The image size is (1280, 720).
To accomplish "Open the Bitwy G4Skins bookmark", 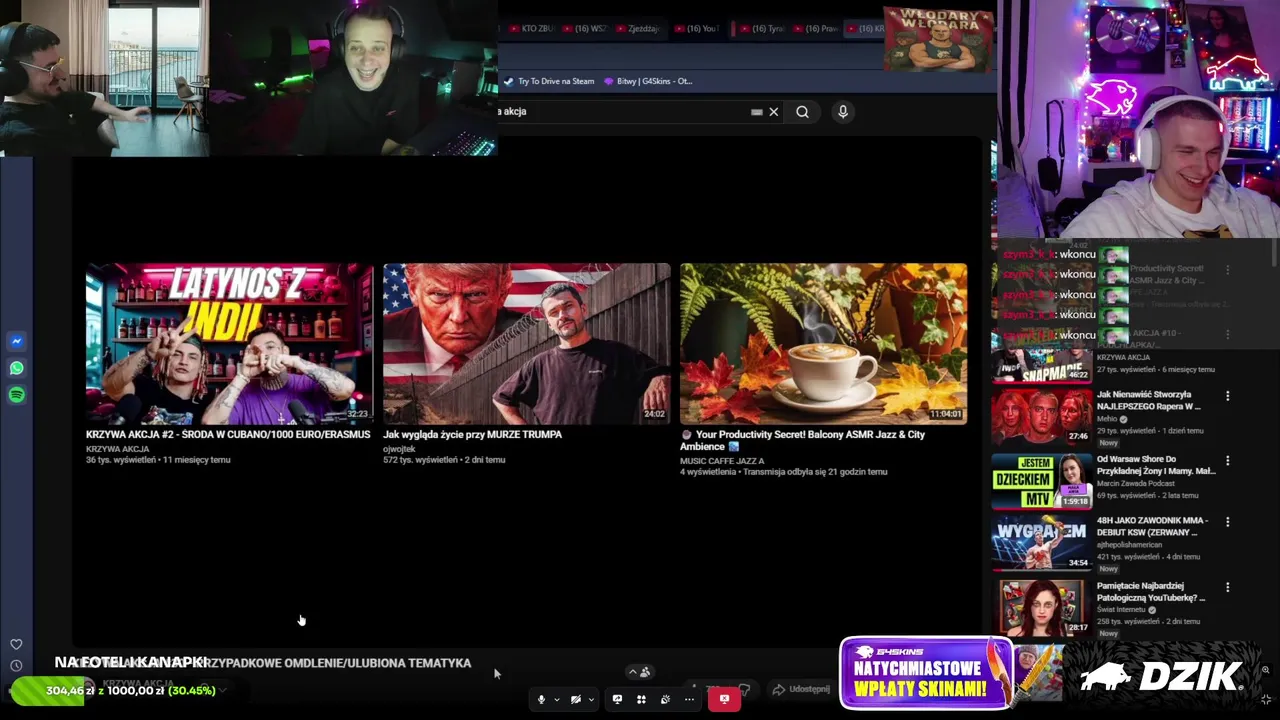I will coord(648,81).
